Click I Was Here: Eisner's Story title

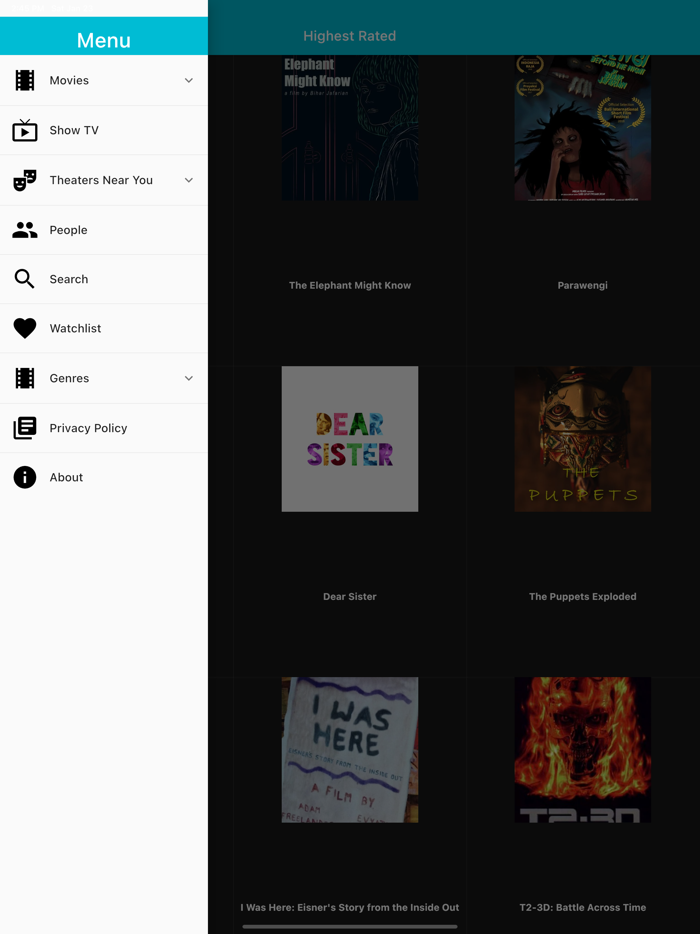[350, 907]
